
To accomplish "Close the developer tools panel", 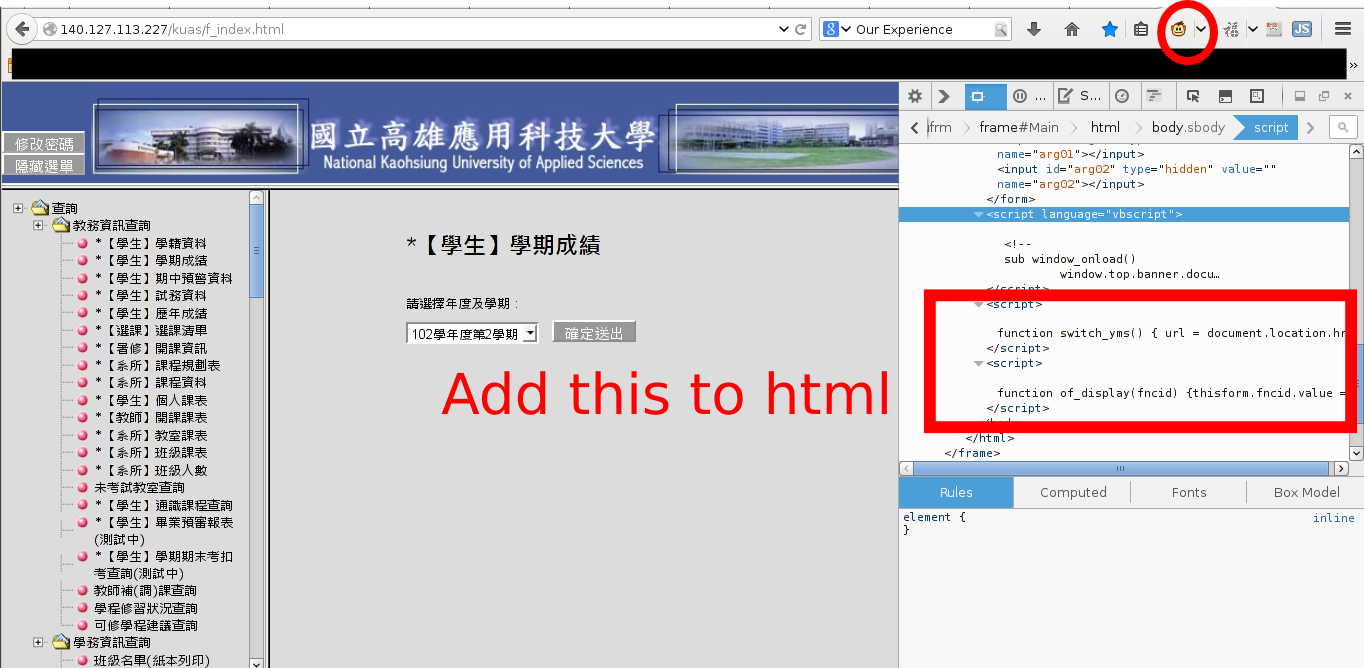I will (1348, 96).
